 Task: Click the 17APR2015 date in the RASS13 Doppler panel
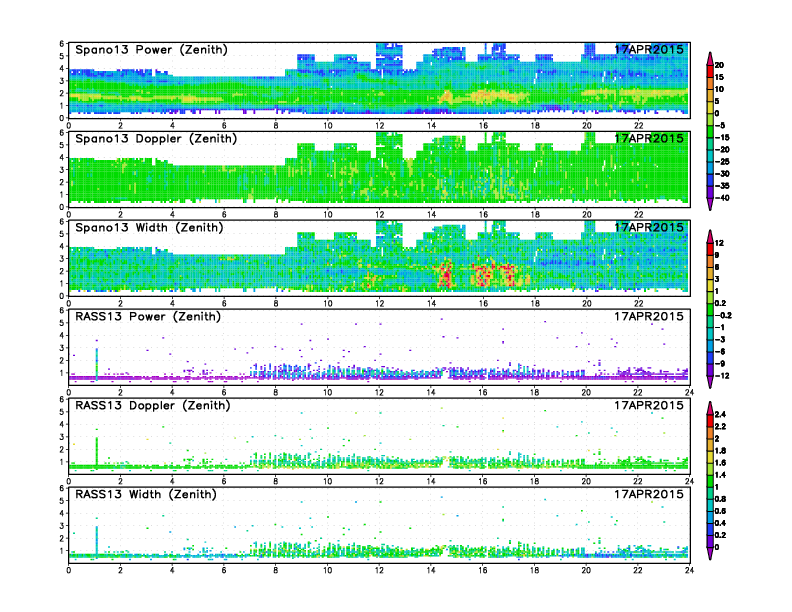[649, 405]
